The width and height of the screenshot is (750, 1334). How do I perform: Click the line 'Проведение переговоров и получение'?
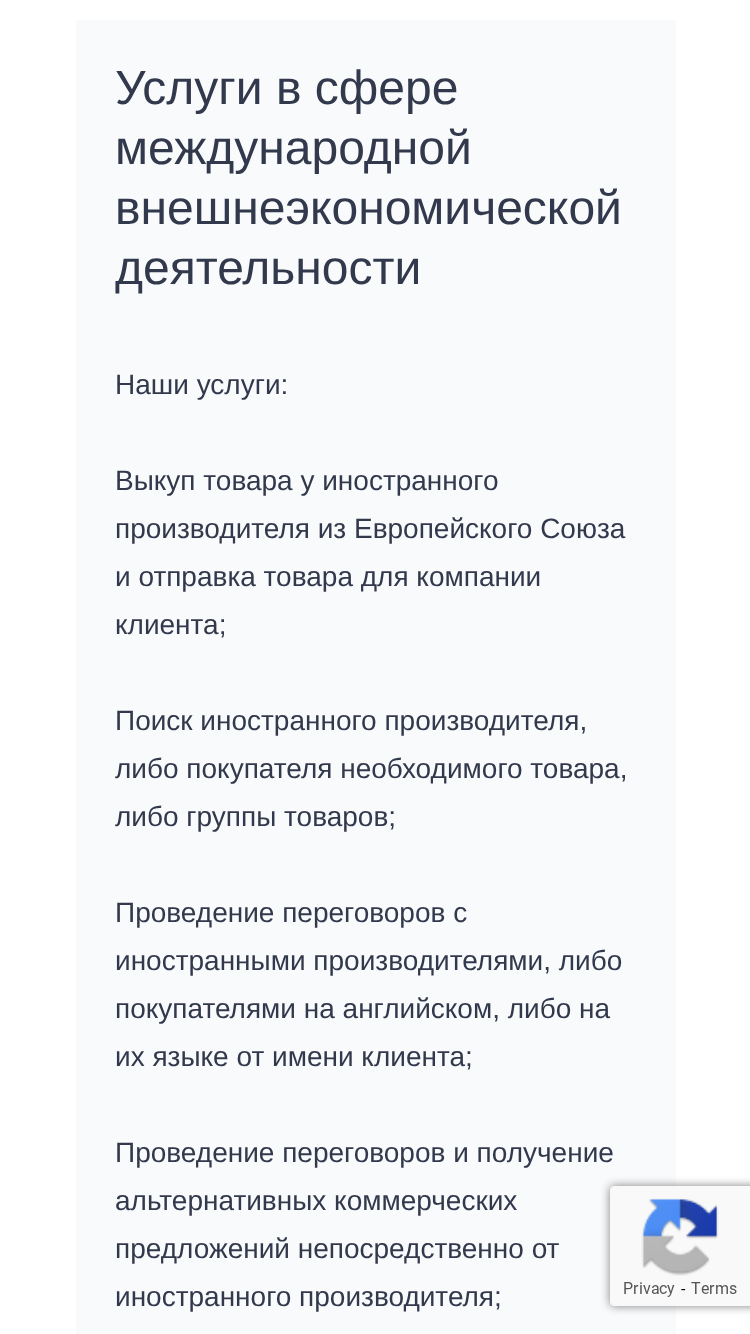(x=364, y=1153)
